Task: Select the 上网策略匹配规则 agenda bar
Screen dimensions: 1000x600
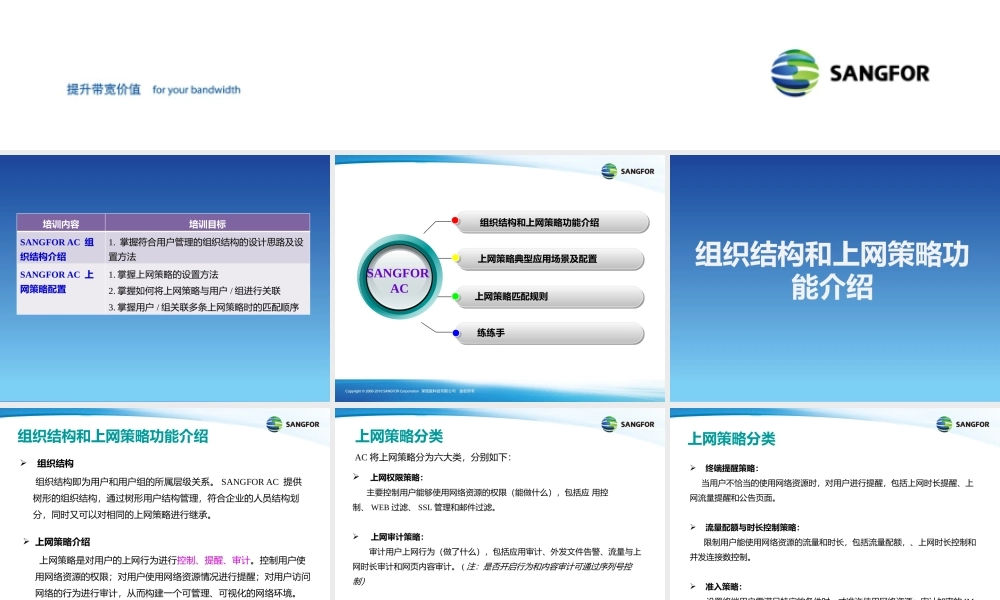Action: 551,296
